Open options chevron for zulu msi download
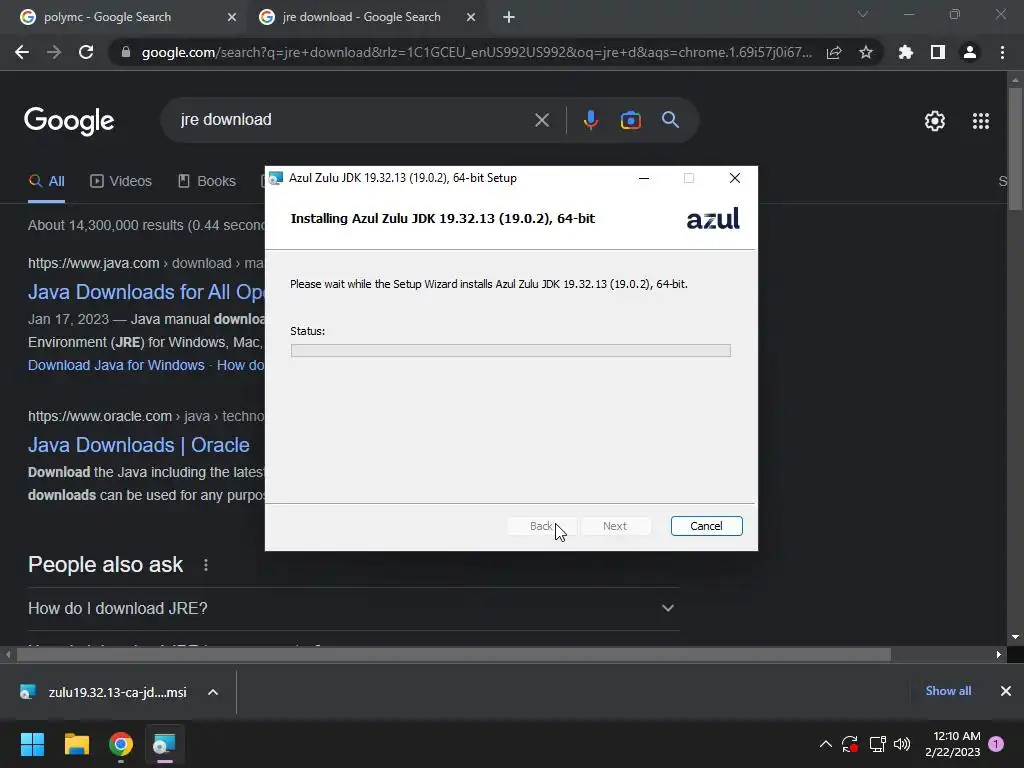1024x768 pixels. pos(213,692)
